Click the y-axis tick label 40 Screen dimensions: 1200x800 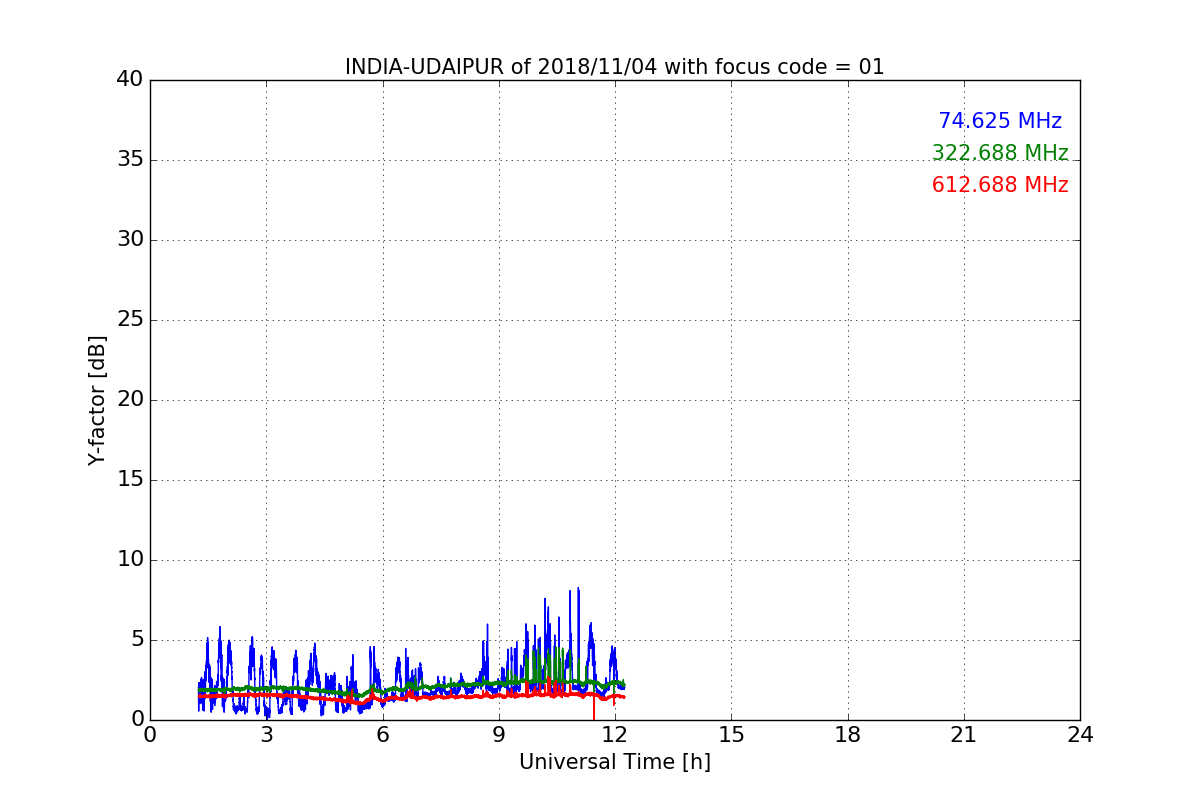tap(130, 80)
